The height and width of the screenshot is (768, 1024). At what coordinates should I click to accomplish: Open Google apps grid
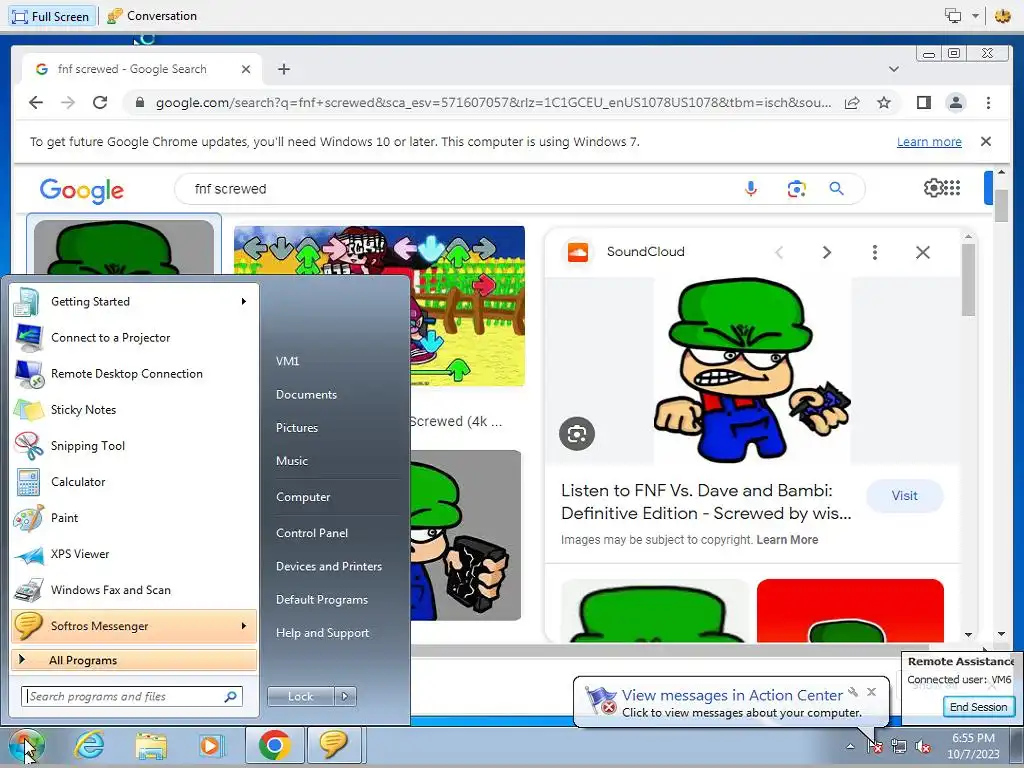point(953,188)
